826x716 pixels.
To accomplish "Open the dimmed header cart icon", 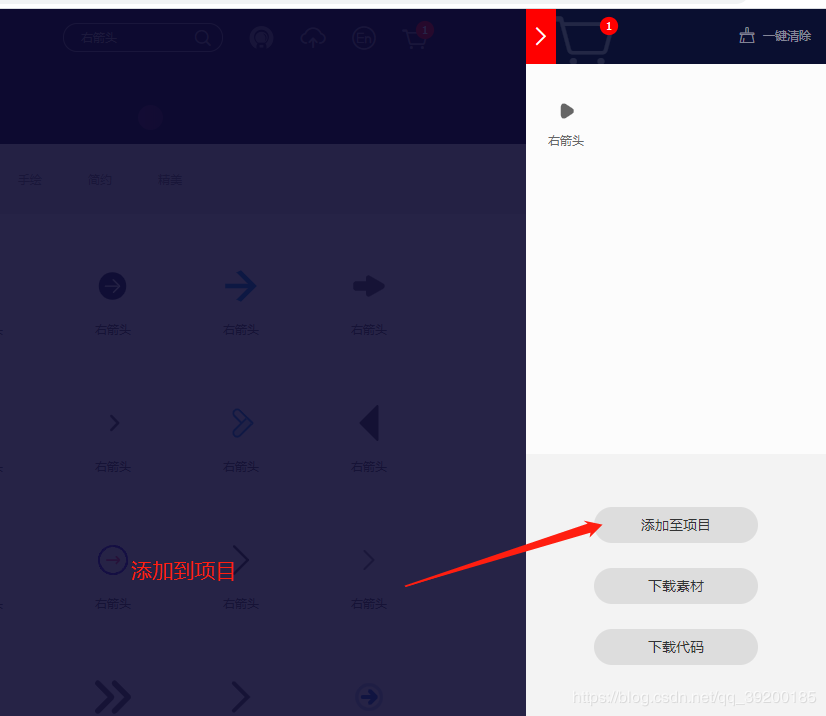I will [416, 38].
